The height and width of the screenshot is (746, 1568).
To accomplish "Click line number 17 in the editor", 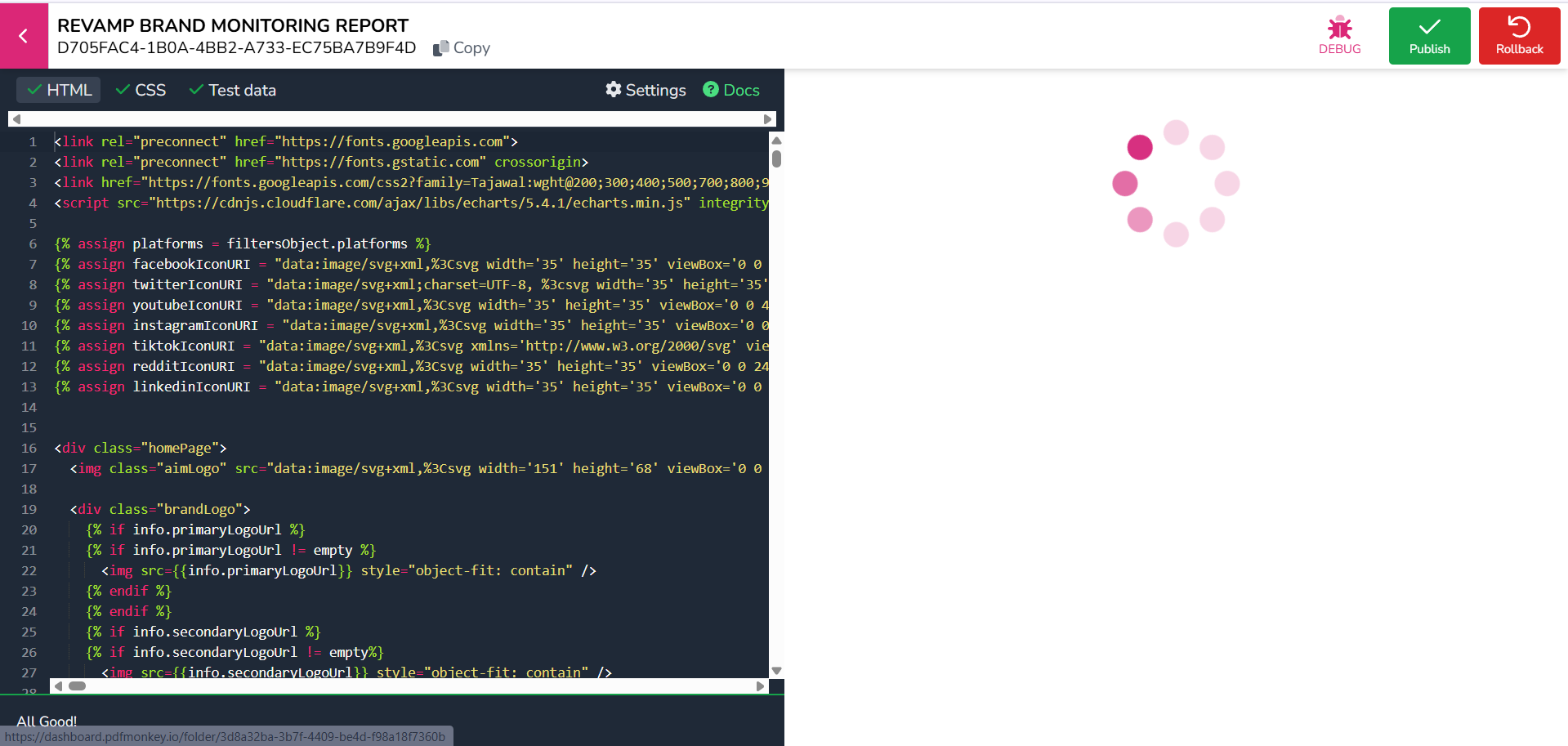I will click(x=29, y=468).
